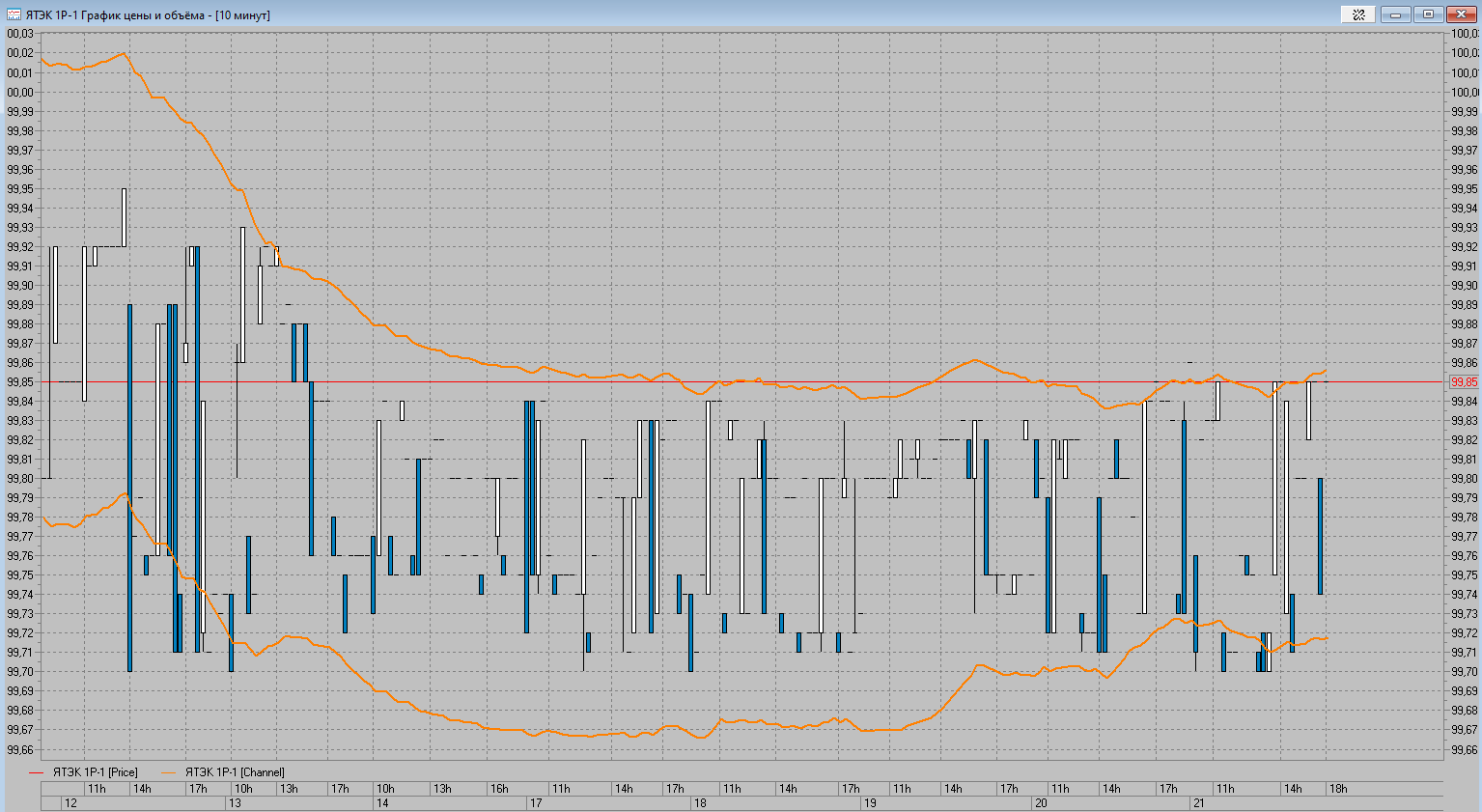Select the ЯТЭК 1Р-1 [Channel] legend entry
The image size is (1482, 812).
pyautogui.click(x=235, y=772)
